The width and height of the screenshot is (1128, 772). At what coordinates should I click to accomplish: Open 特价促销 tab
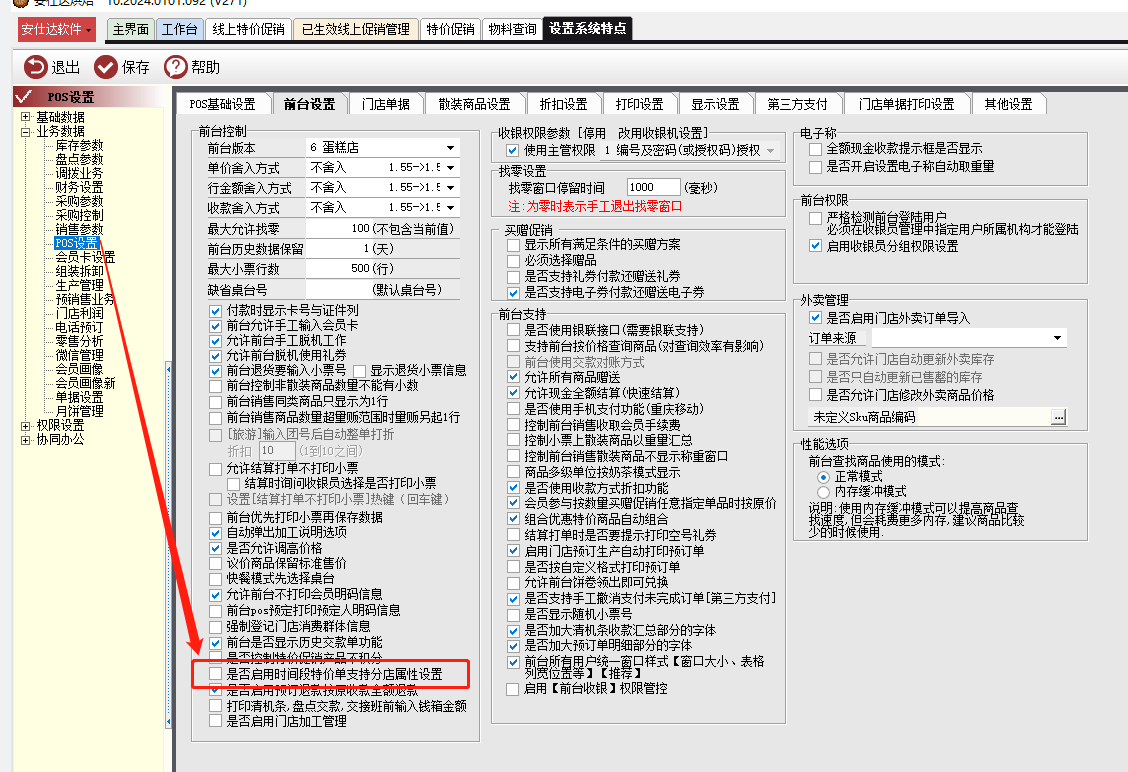tap(450, 29)
